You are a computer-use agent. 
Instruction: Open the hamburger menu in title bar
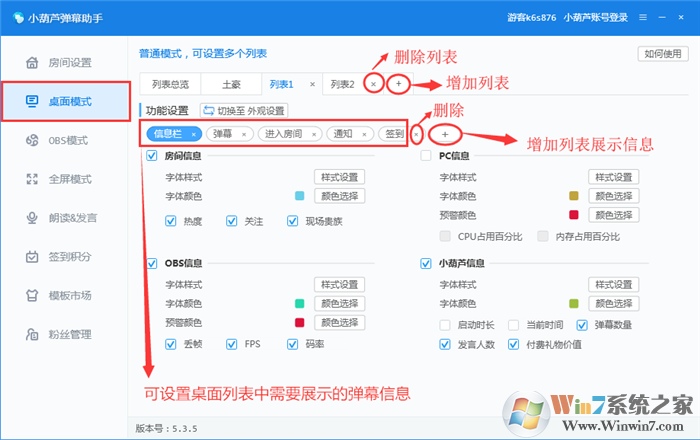643,17
